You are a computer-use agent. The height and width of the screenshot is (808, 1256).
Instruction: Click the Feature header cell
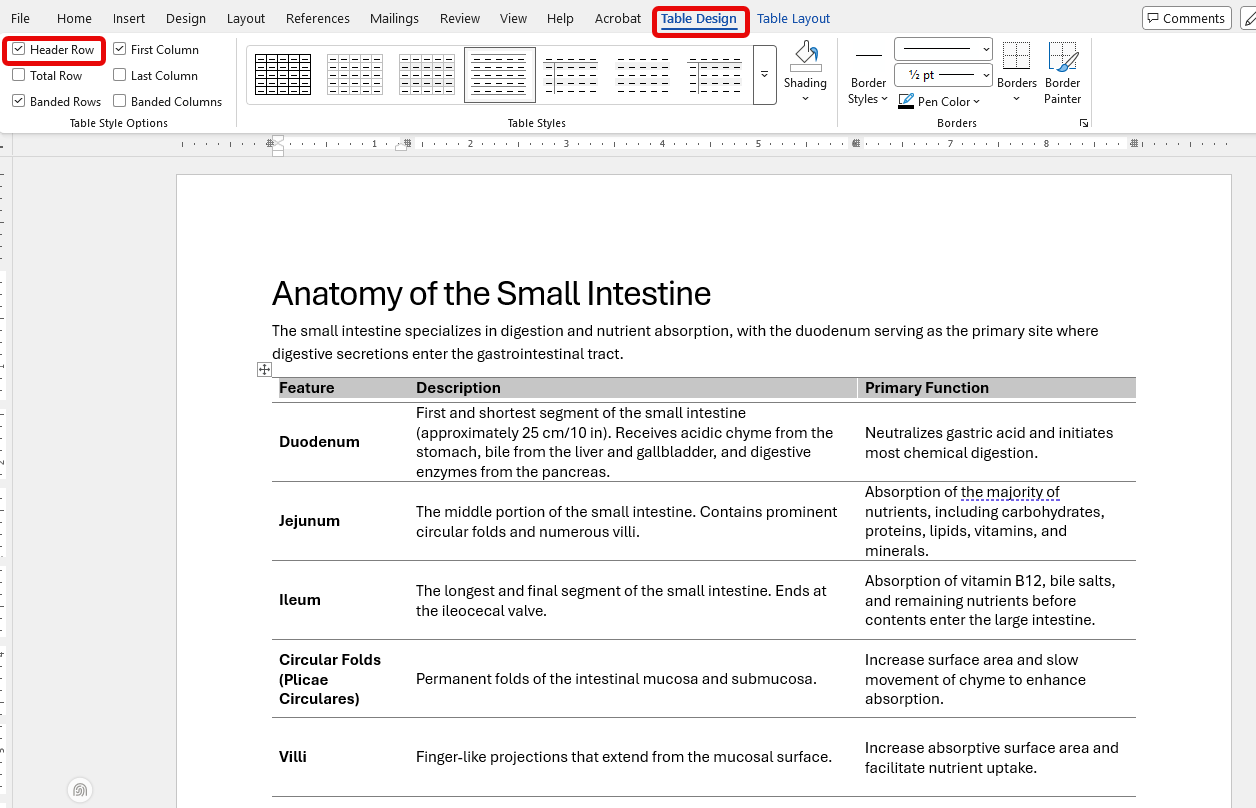pos(340,388)
